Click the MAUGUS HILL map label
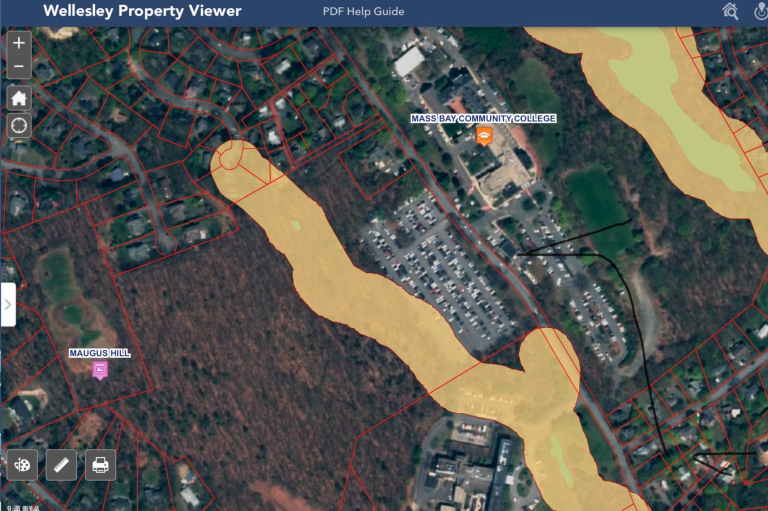The height and width of the screenshot is (511, 768). pos(99,353)
